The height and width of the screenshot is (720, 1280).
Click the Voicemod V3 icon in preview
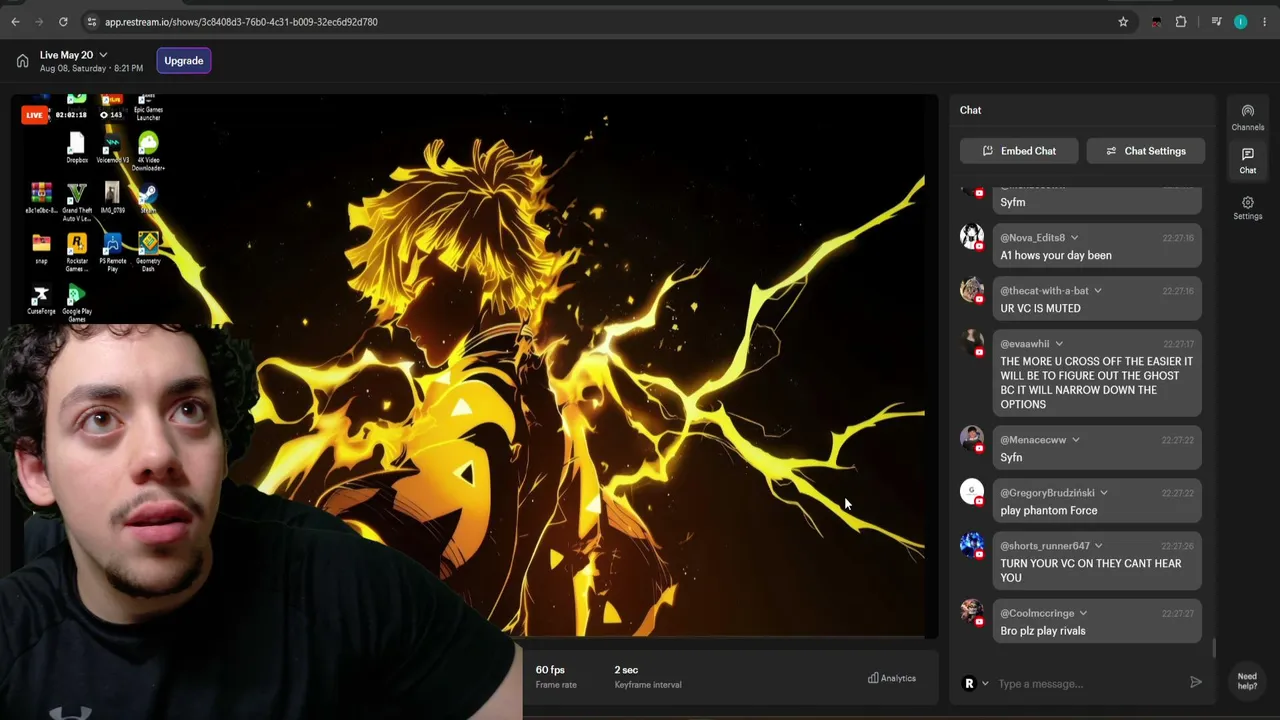pyautogui.click(x=112, y=148)
